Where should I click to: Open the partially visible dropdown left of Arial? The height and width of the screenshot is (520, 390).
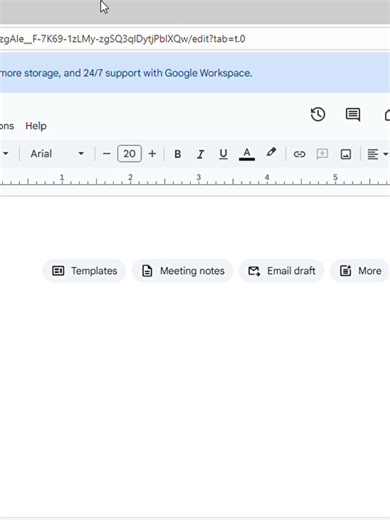coord(5,154)
